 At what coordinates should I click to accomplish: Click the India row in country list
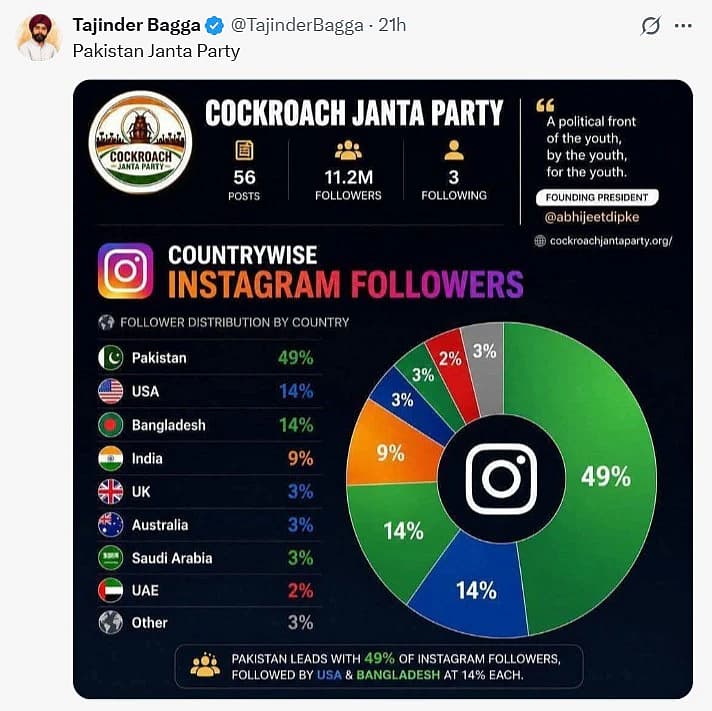209,459
